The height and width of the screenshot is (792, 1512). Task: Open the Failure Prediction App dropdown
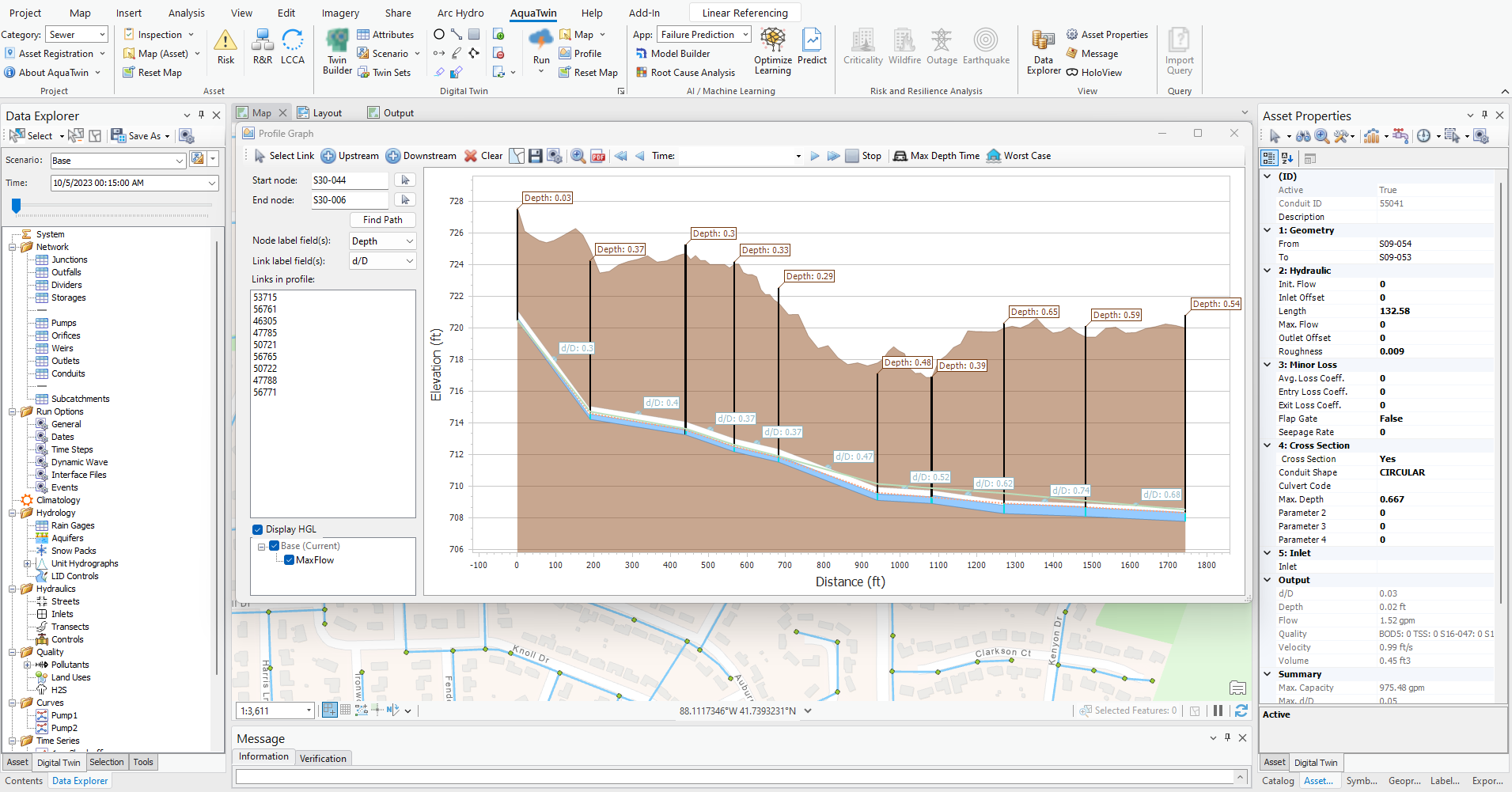(745, 35)
